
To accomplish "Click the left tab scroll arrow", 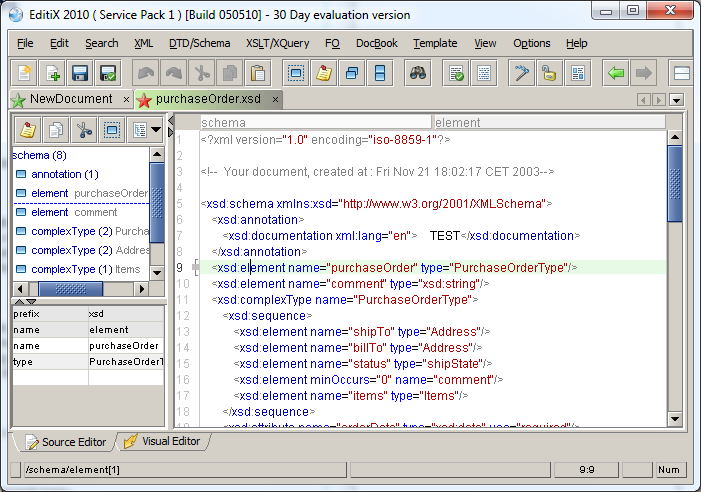I will [x=643, y=100].
